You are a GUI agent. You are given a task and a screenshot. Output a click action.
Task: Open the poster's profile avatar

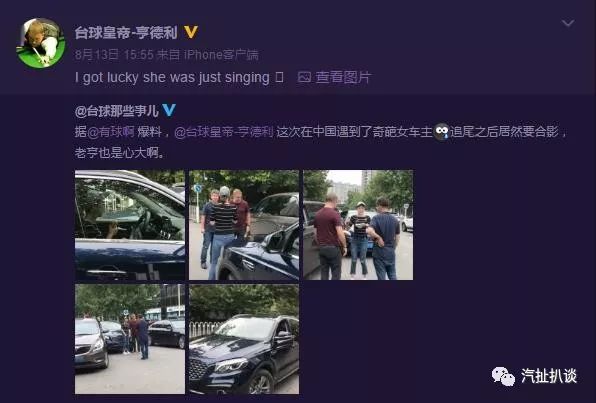point(41,43)
